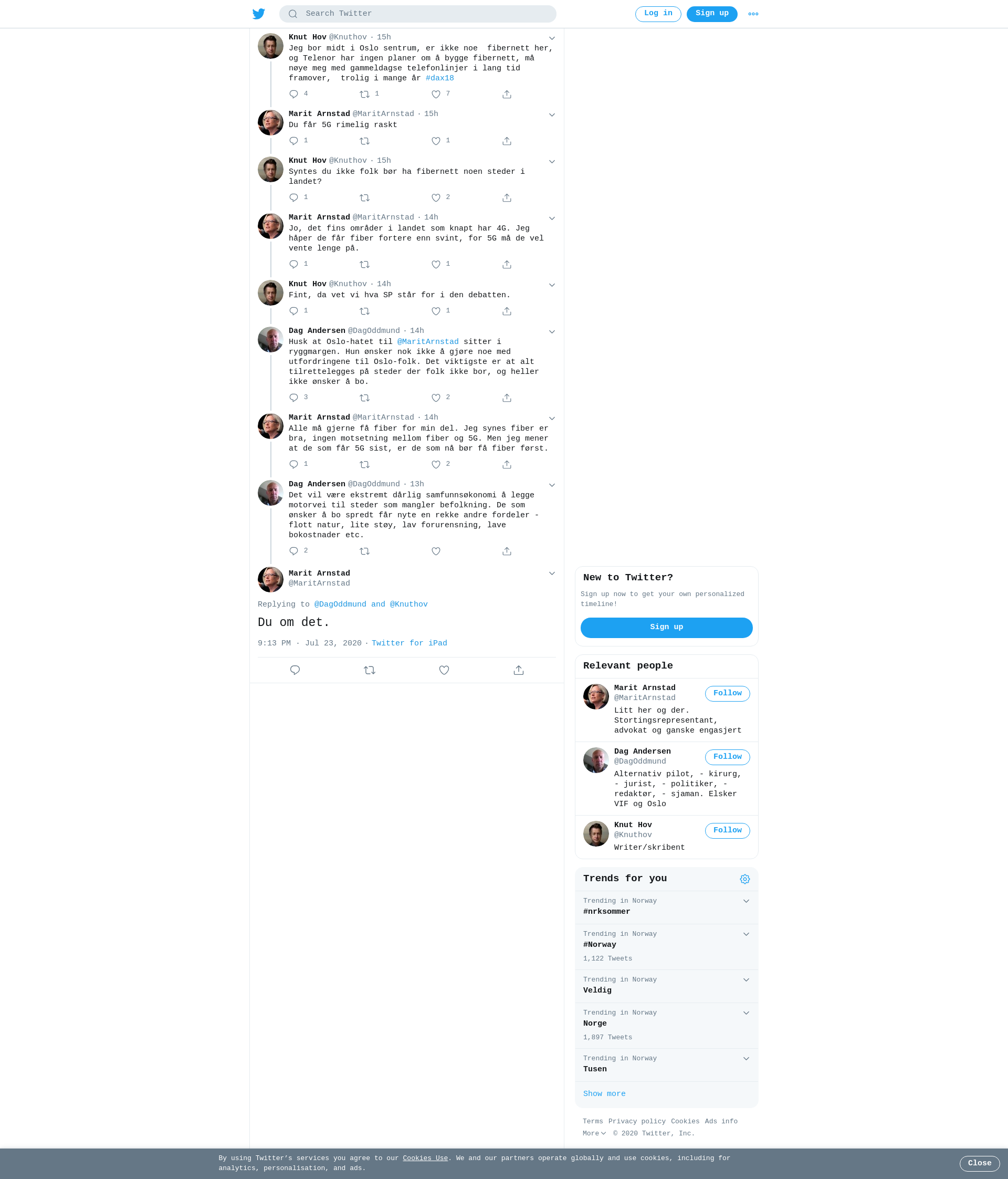Like the main 'Du om det.' tweet
The width and height of the screenshot is (1008, 1179).
tap(444, 670)
